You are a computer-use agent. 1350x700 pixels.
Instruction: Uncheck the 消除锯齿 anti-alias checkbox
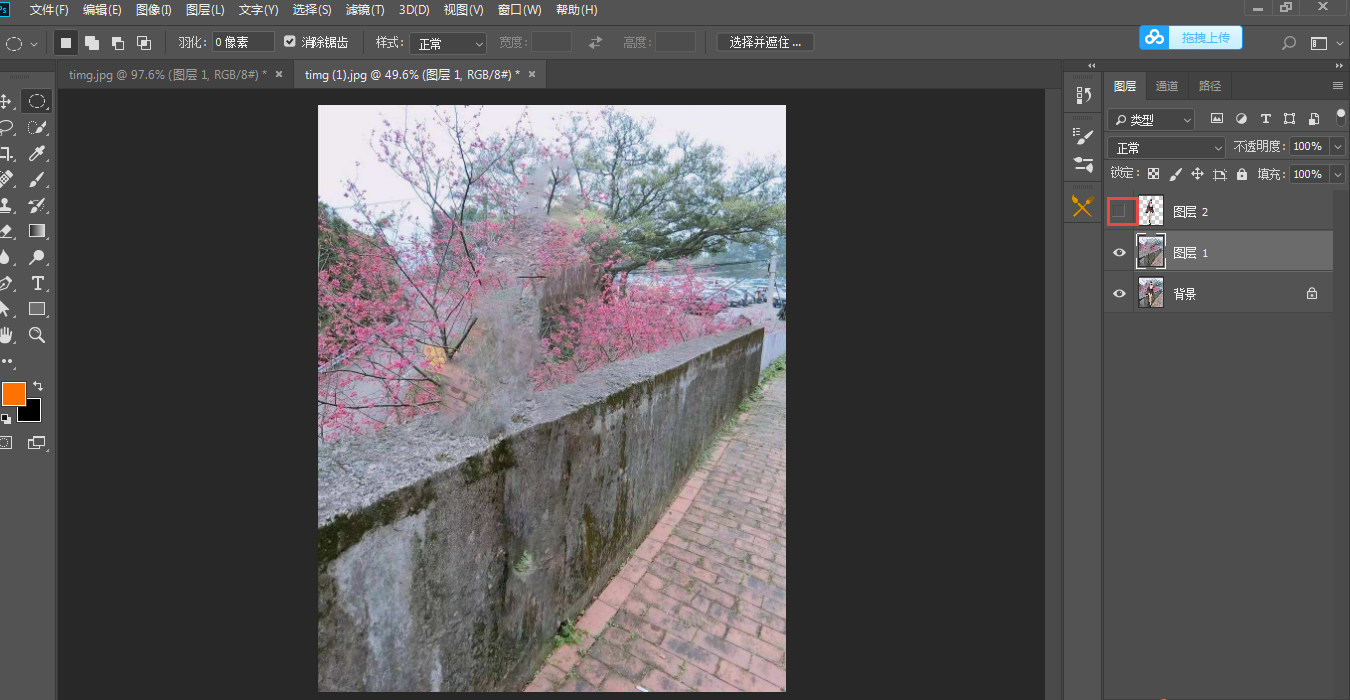point(290,42)
